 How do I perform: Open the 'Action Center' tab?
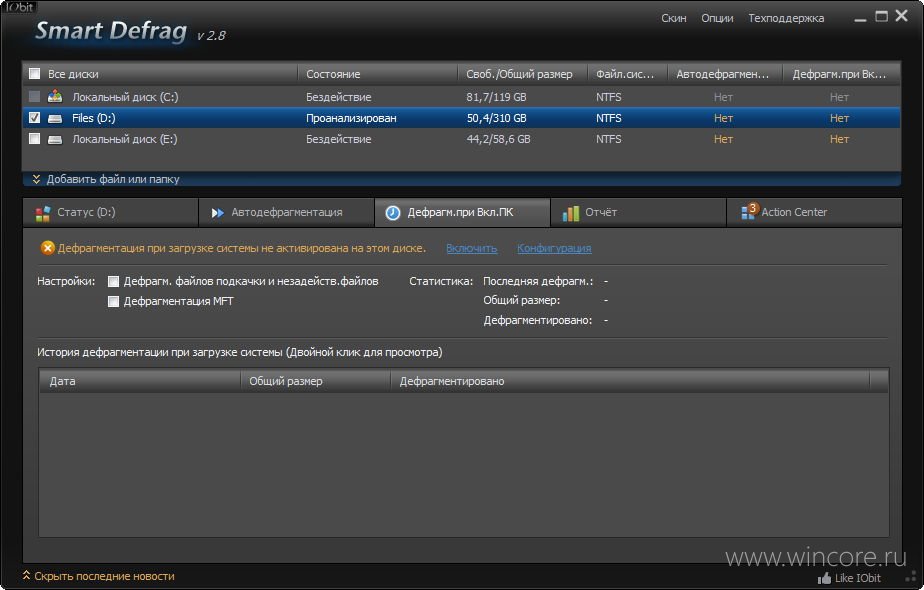[x=814, y=213]
